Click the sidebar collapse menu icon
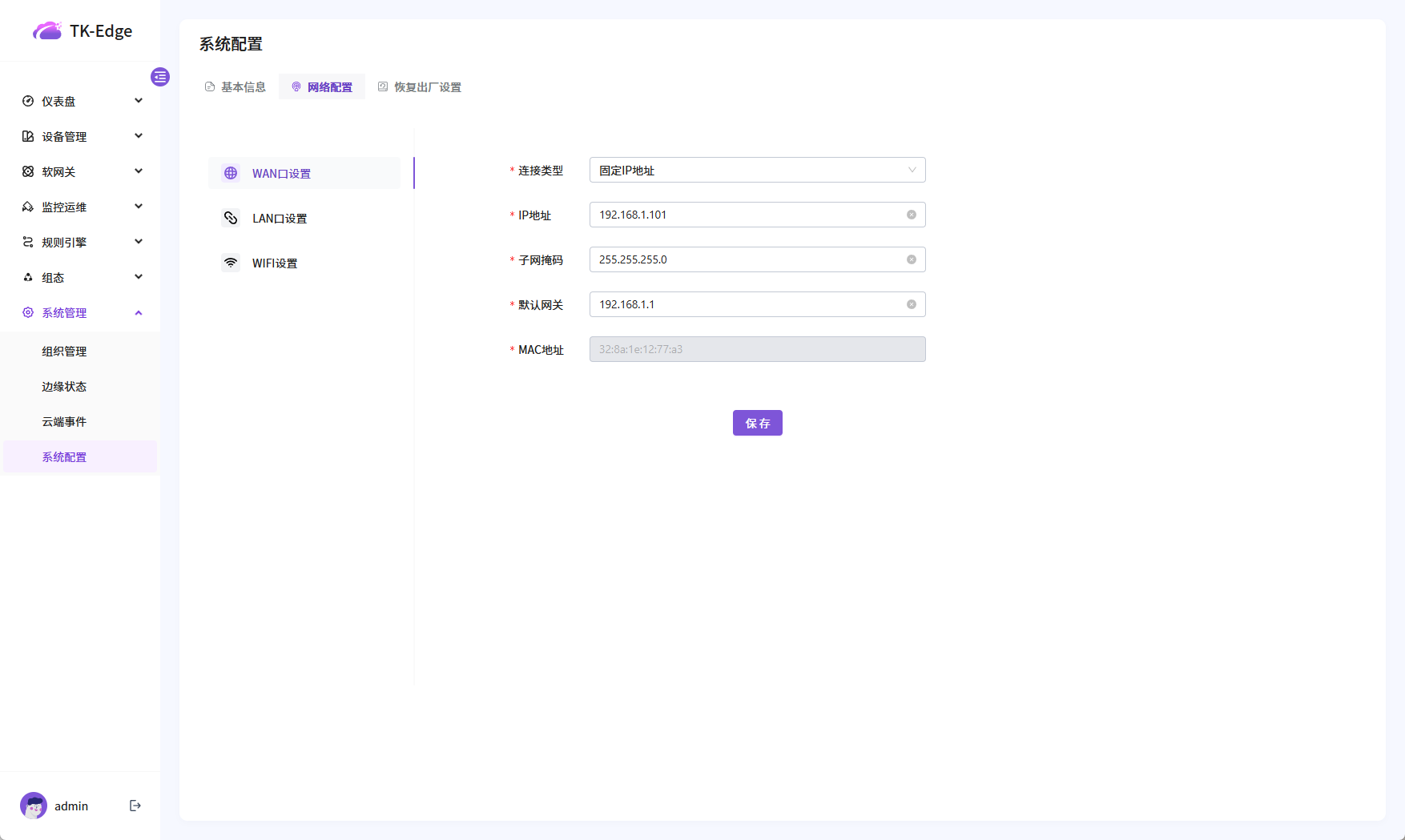 click(160, 77)
